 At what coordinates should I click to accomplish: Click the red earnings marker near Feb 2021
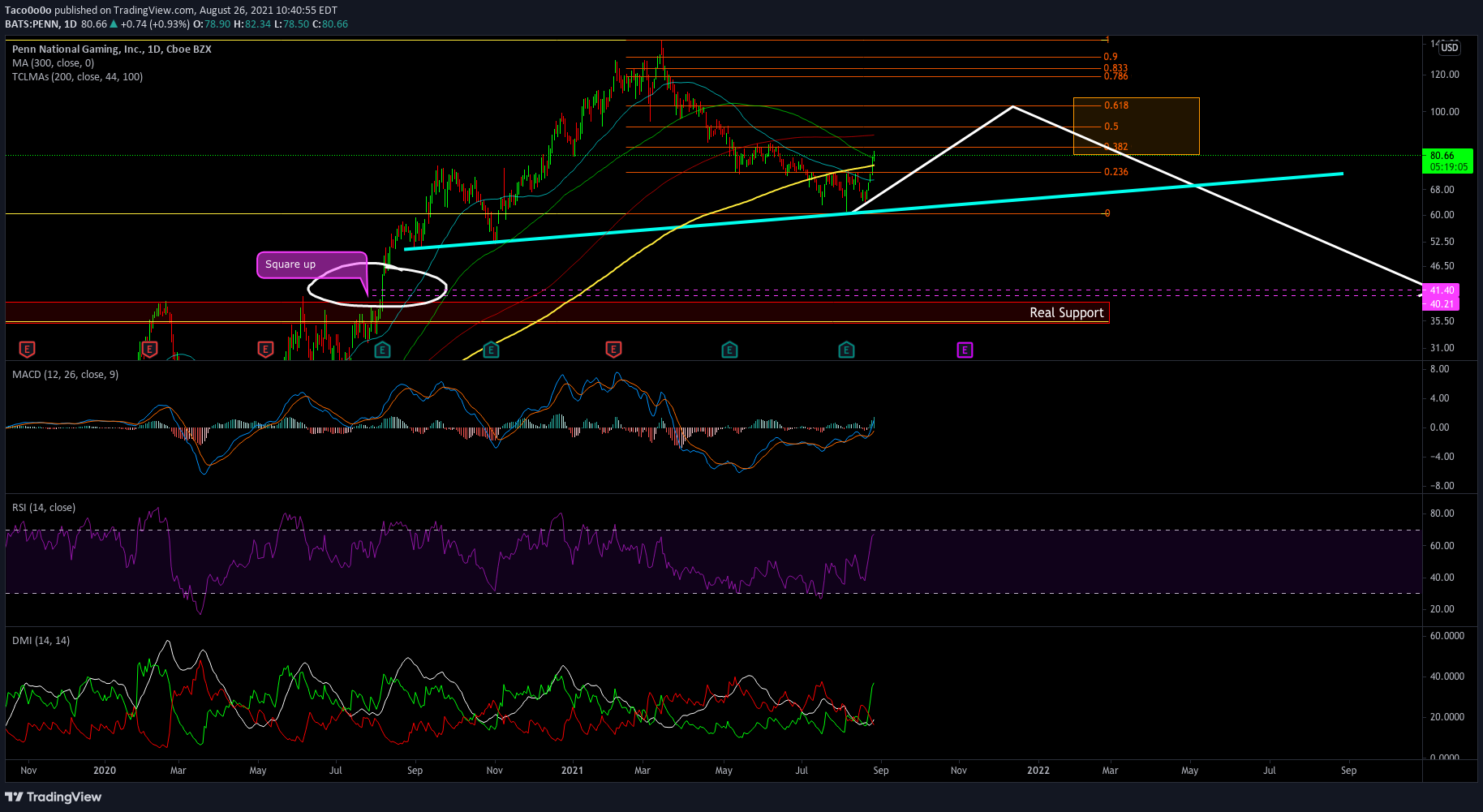[613, 350]
